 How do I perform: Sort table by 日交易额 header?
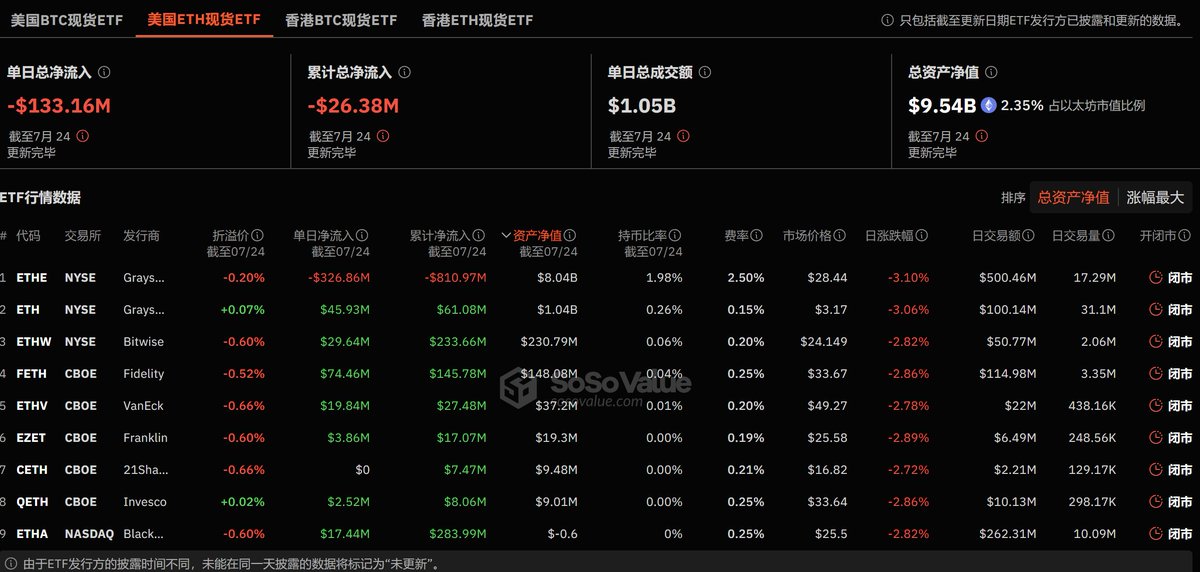coord(995,236)
